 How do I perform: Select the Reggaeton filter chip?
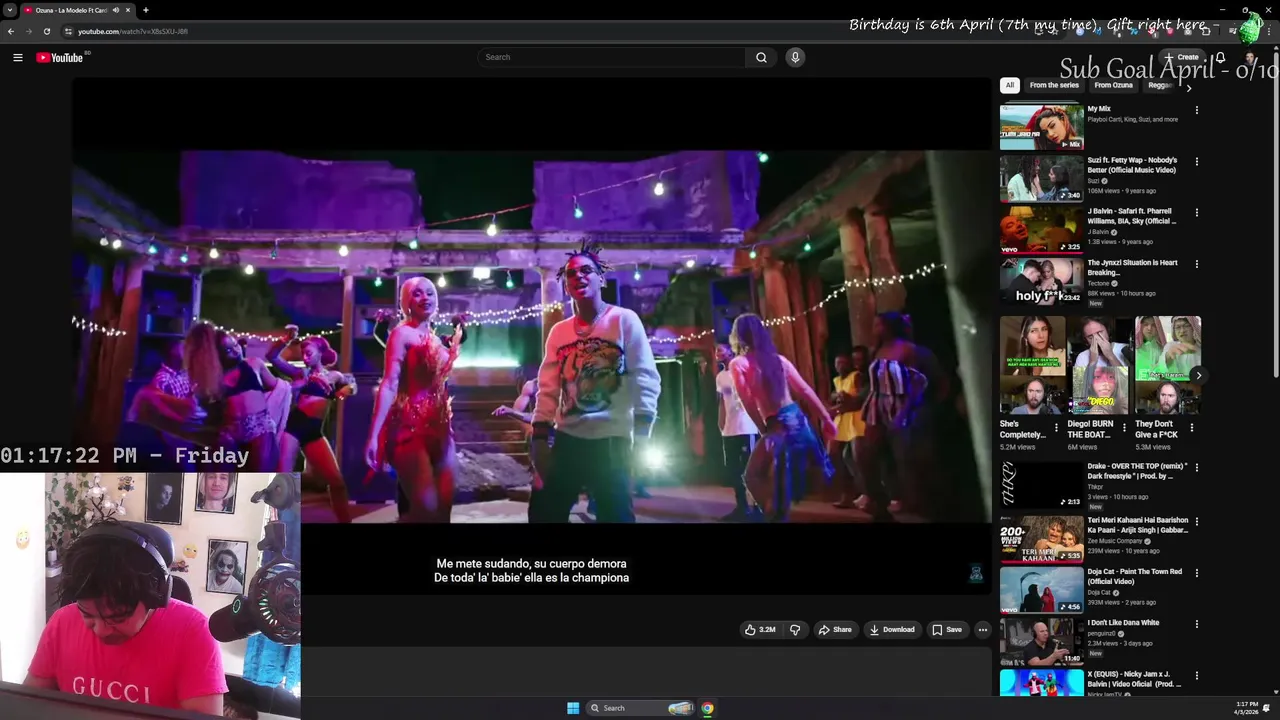click(1159, 85)
